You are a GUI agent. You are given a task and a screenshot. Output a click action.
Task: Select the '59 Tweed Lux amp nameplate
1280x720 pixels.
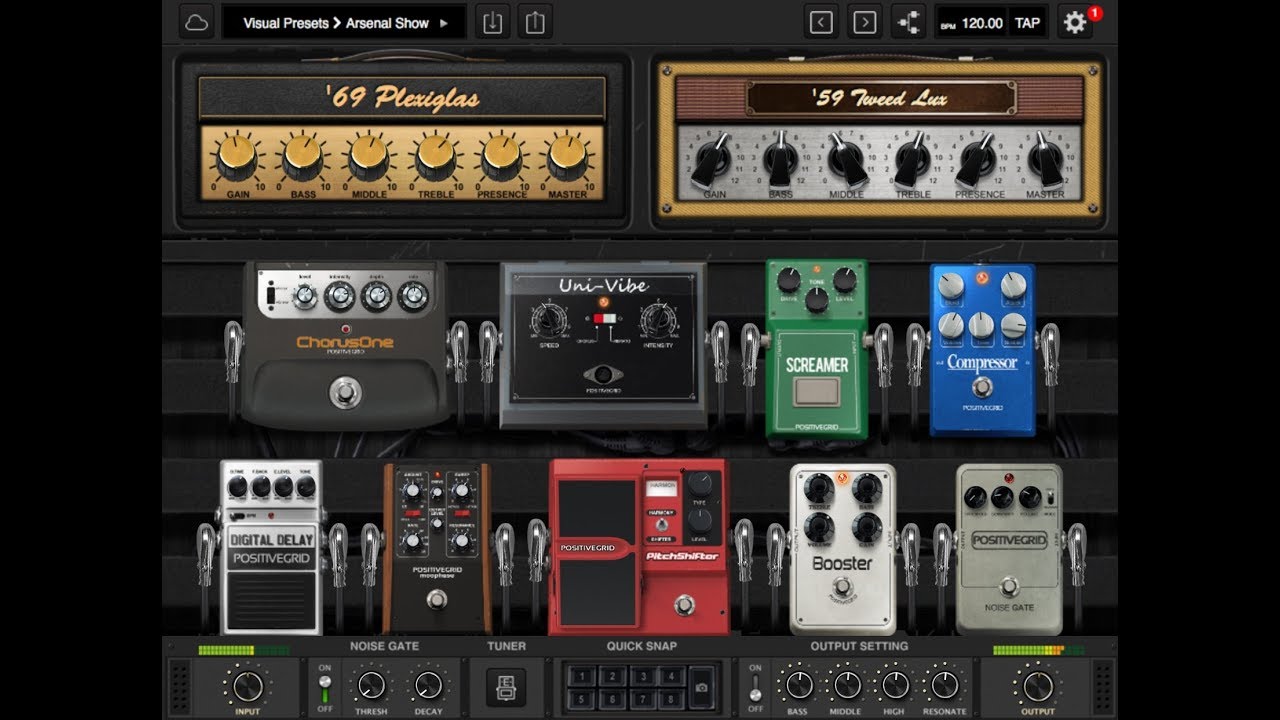tap(879, 98)
